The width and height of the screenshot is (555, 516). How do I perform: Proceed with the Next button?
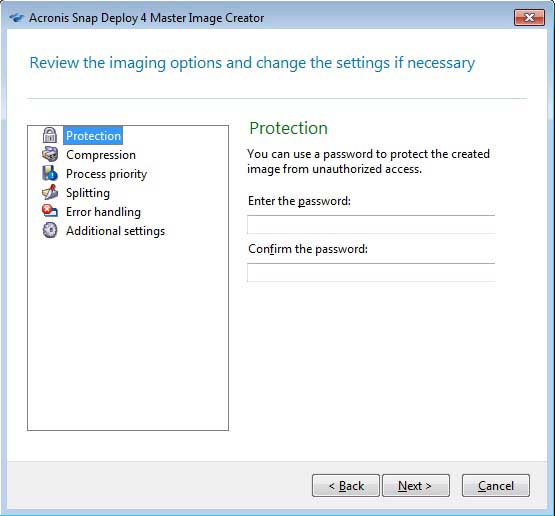[416, 486]
